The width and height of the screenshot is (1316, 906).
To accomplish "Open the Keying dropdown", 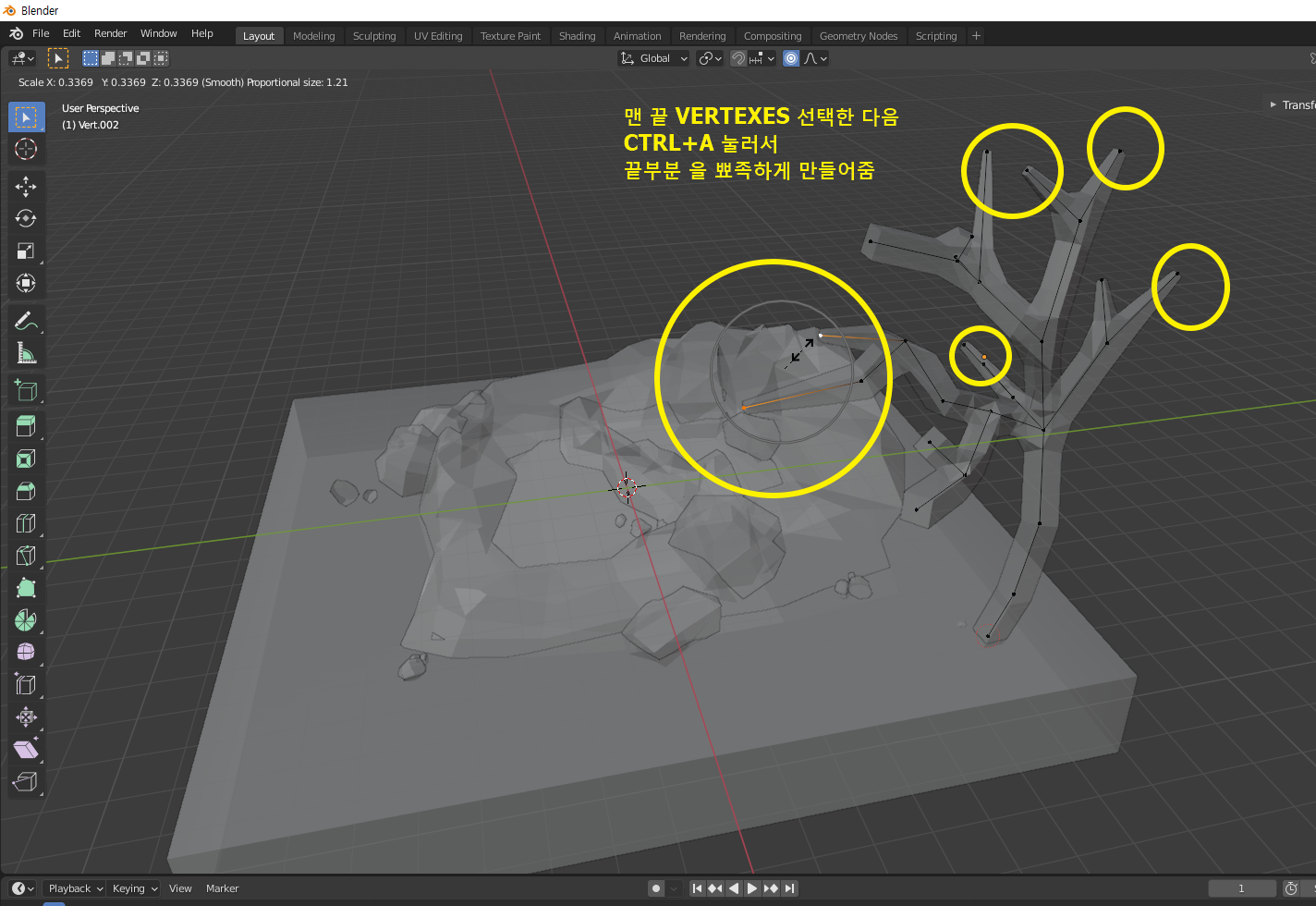I will [x=135, y=888].
